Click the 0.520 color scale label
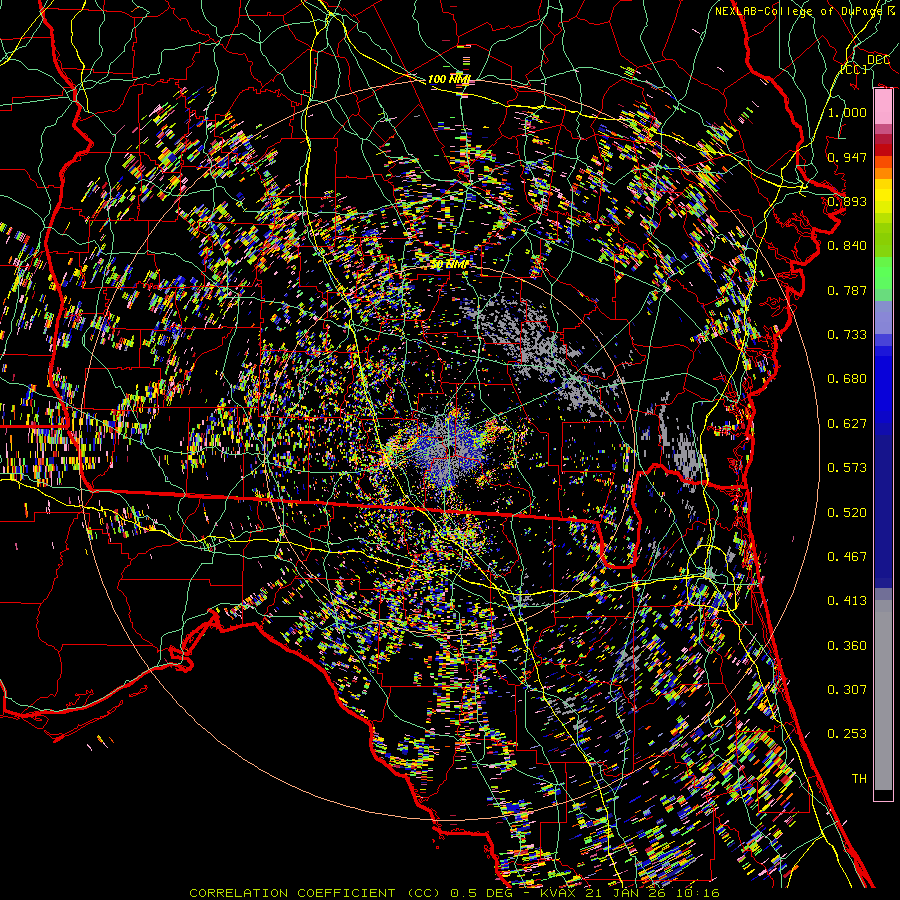 click(847, 512)
